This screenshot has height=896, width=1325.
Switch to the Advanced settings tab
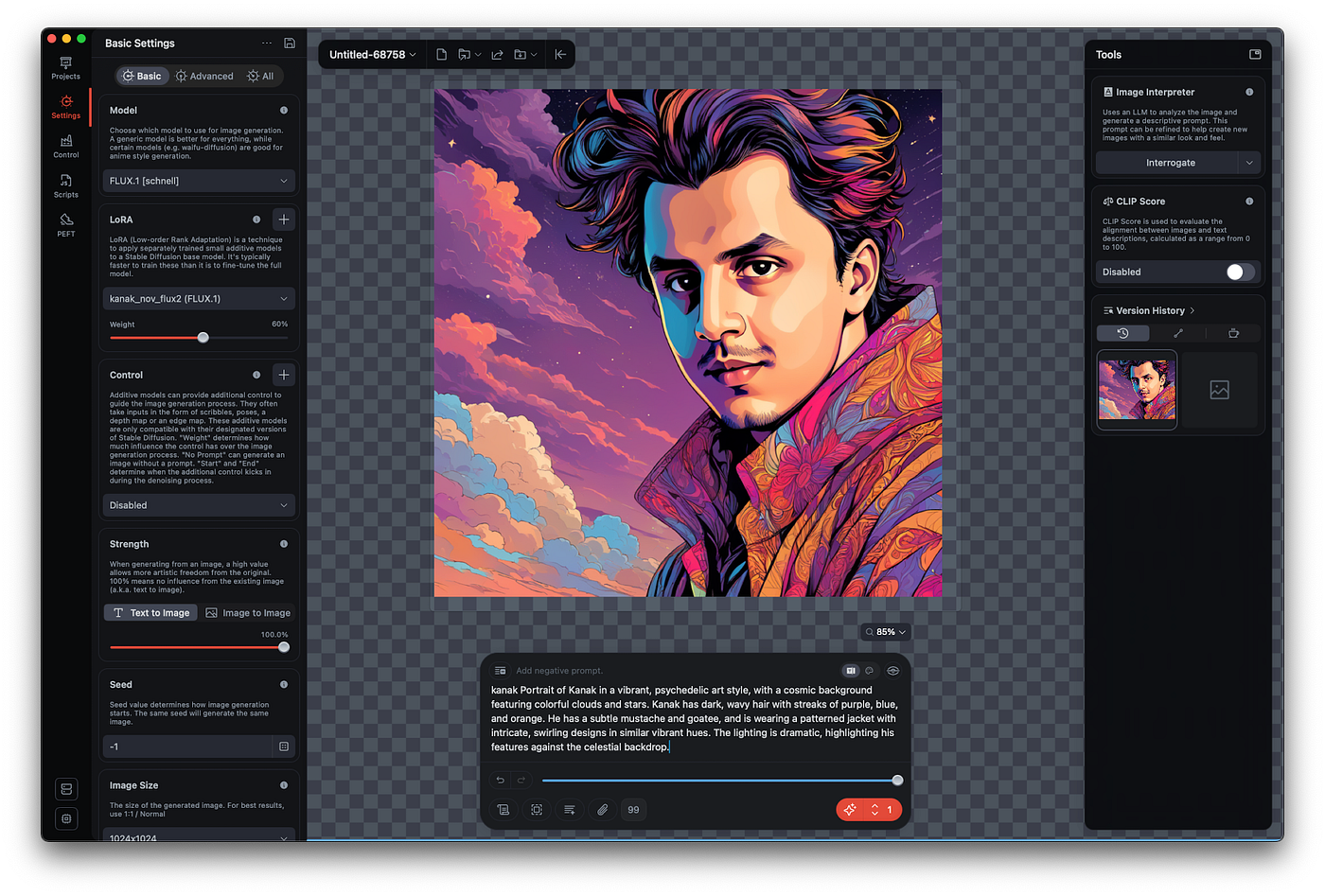tap(204, 76)
